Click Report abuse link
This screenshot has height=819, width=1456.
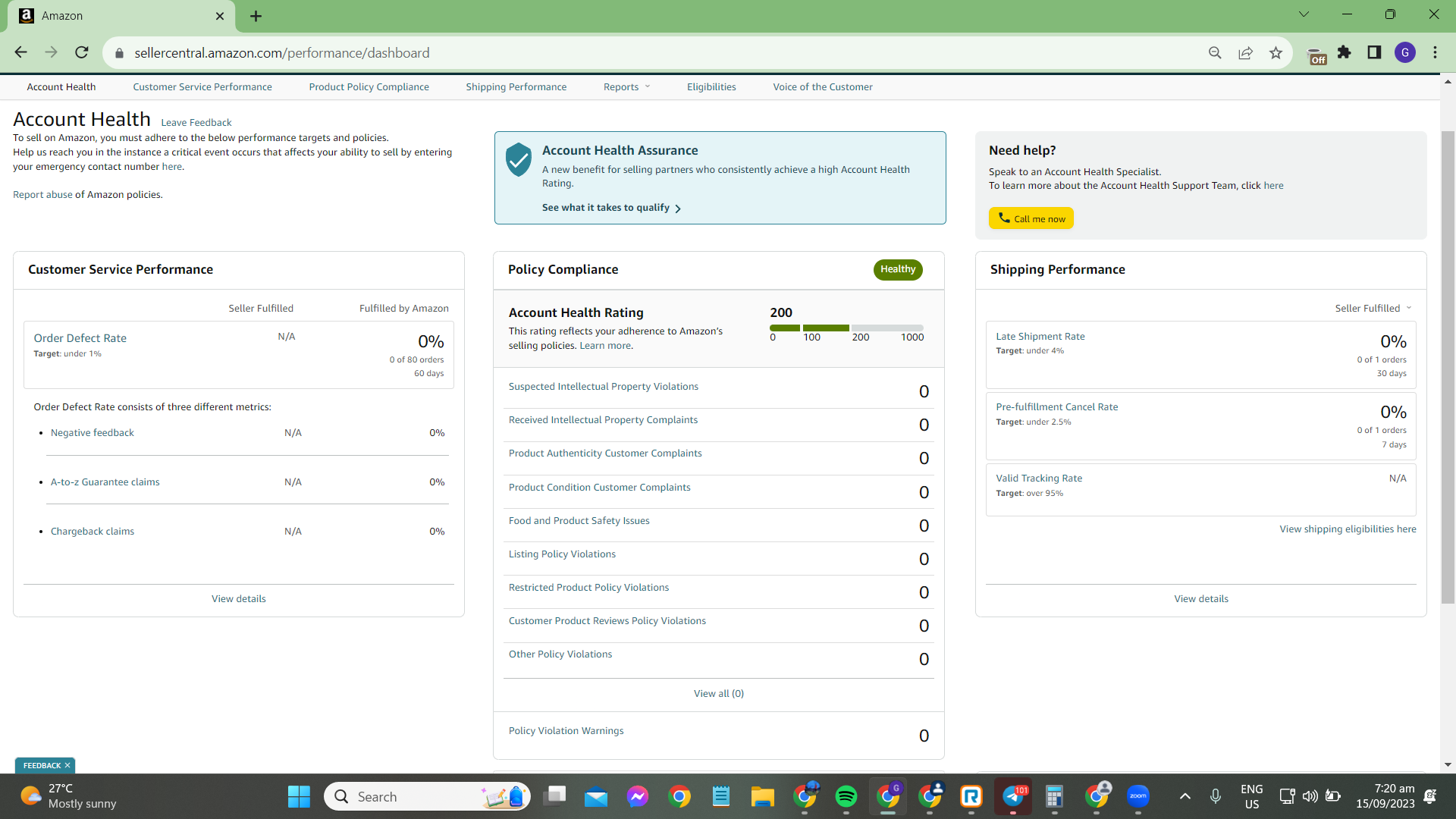[42, 195]
